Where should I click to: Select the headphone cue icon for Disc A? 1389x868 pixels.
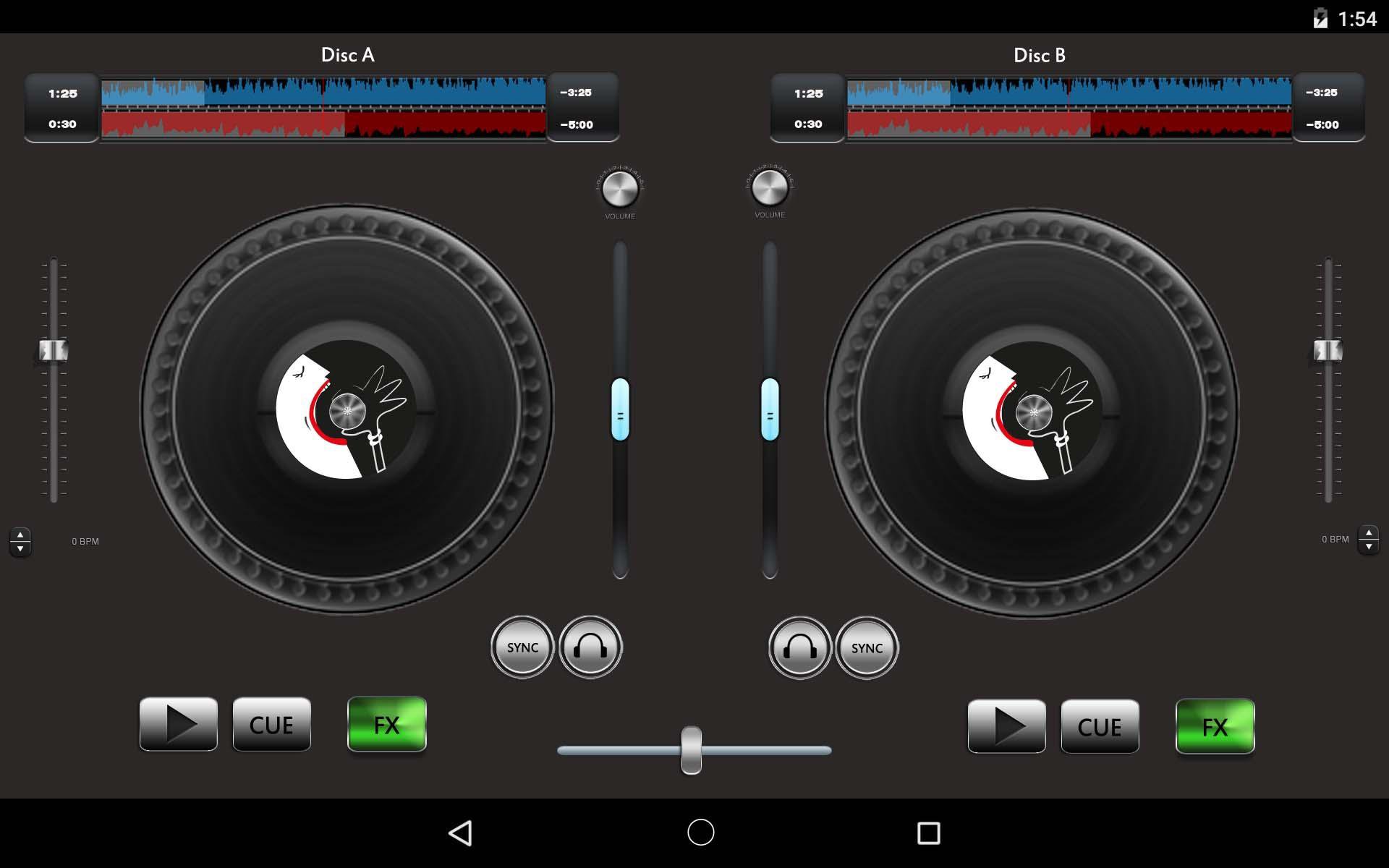pos(590,647)
